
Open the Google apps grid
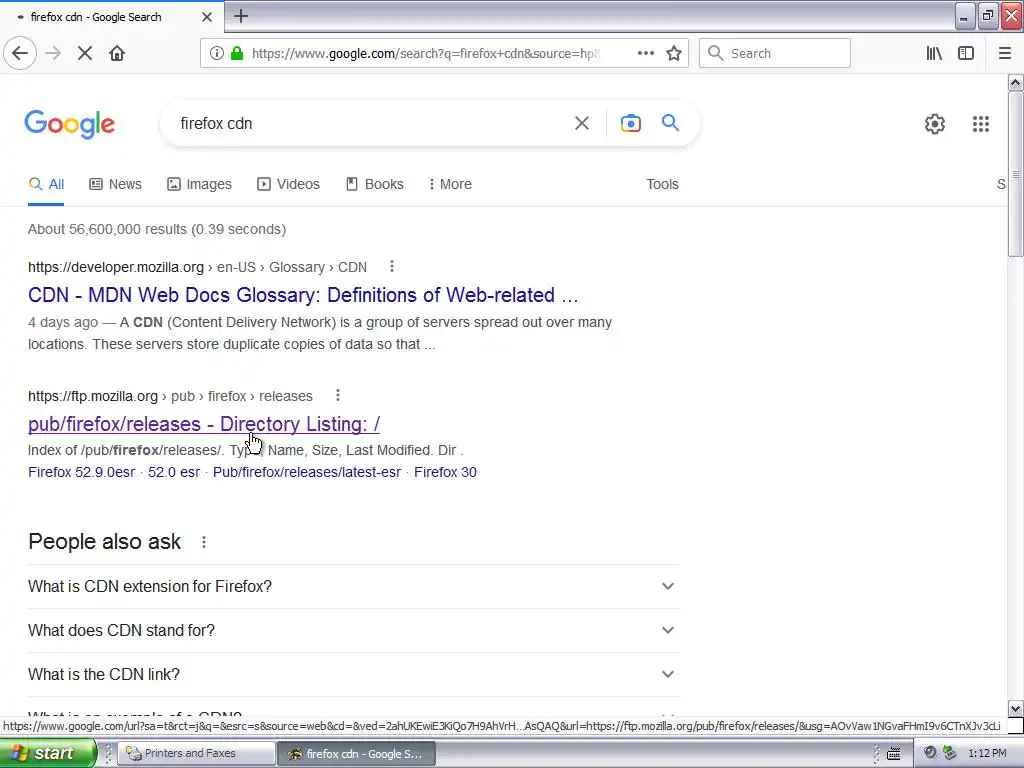point(980,123)
